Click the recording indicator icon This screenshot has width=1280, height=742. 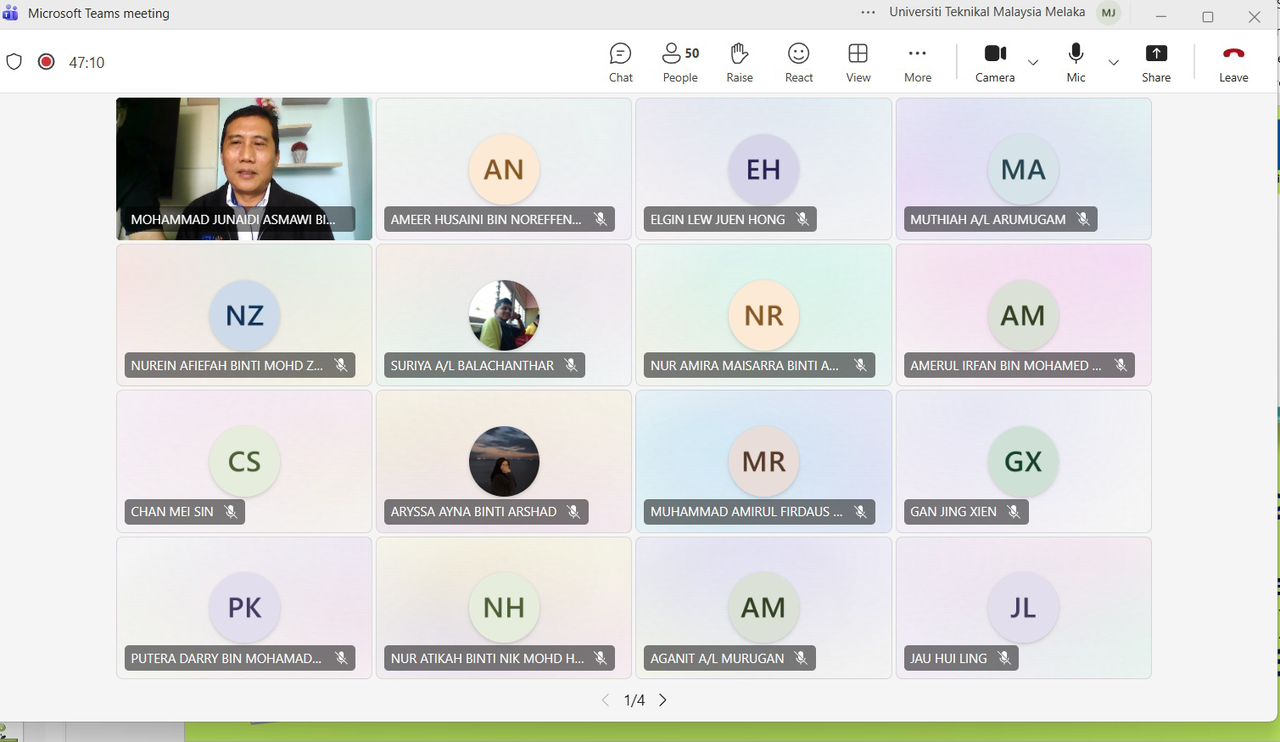[46, 62]
